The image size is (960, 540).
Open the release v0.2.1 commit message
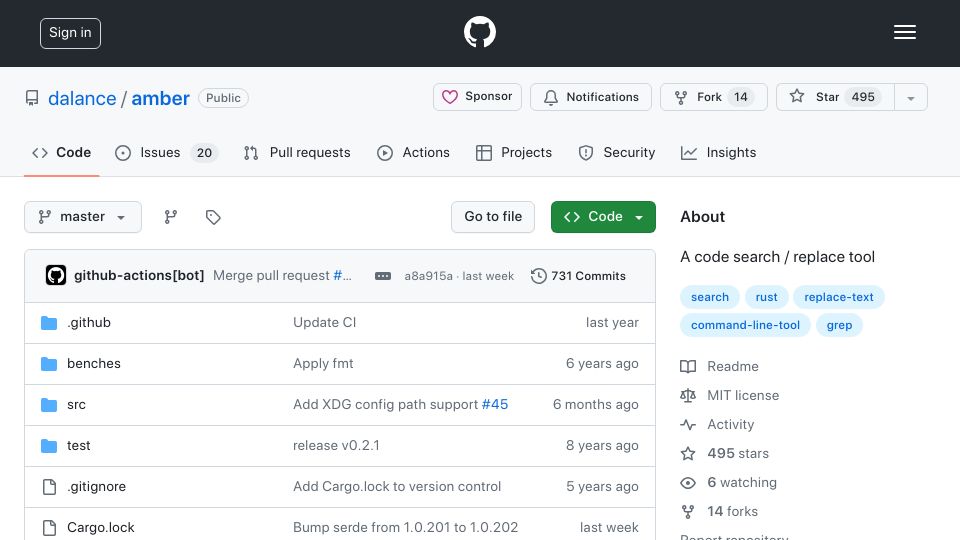336,446
